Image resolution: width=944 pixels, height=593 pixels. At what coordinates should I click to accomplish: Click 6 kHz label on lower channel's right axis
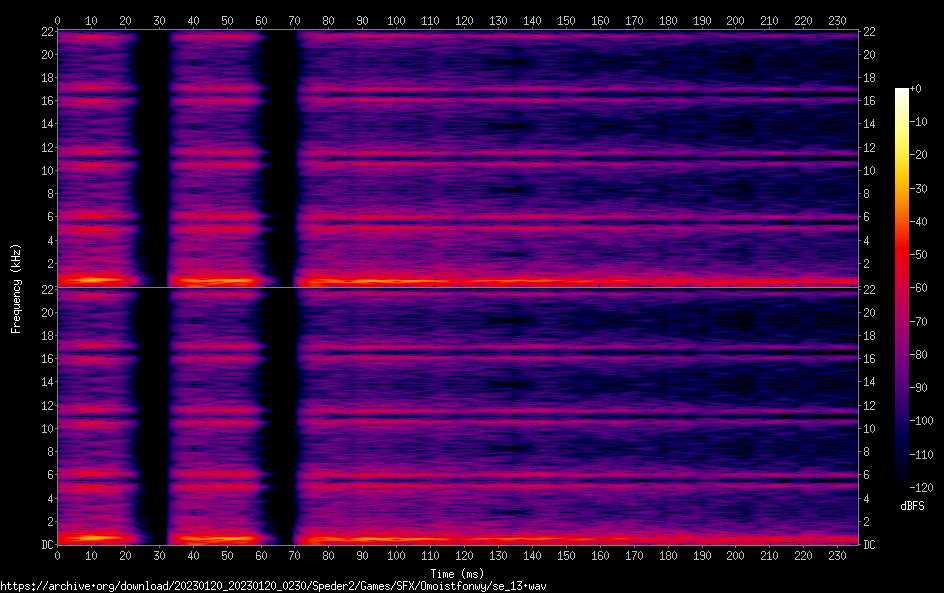point(869,475)
